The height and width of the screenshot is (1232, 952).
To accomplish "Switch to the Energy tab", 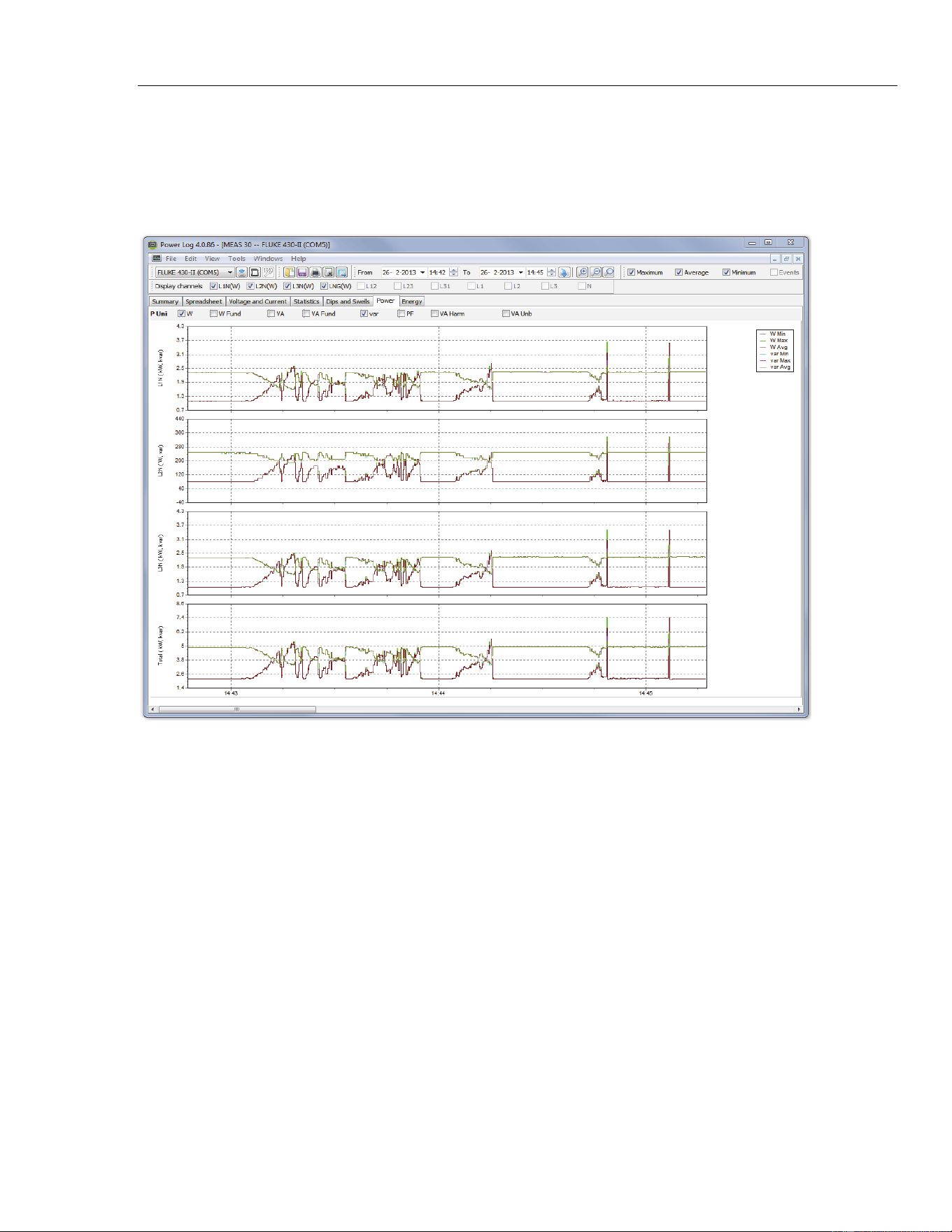I will tap(412, 302).
